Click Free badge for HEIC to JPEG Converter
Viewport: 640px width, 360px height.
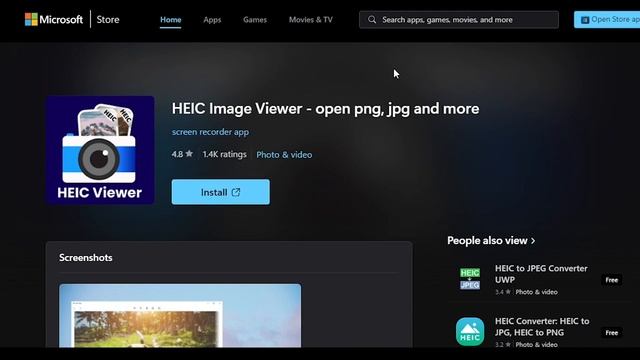611,280
